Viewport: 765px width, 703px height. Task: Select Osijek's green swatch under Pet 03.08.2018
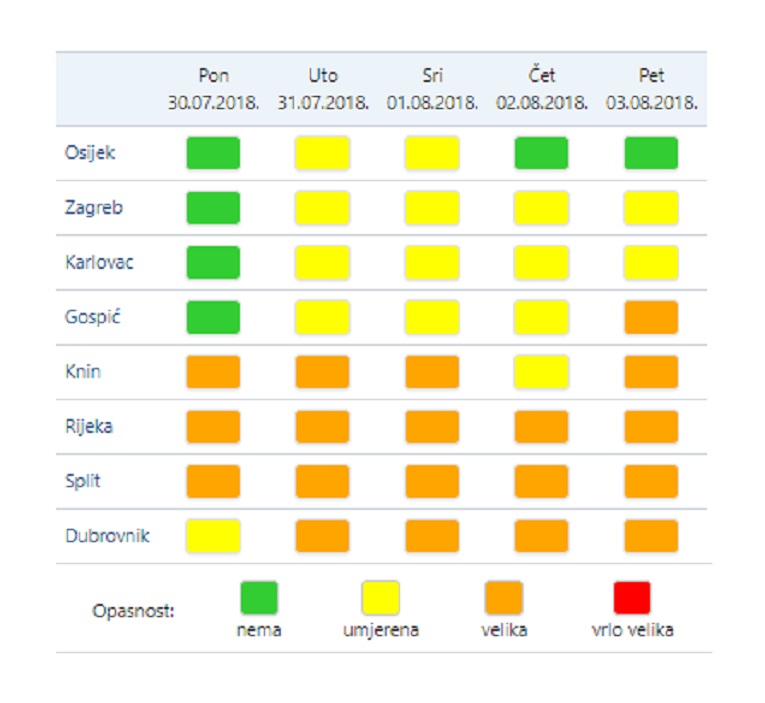(651, 153)
